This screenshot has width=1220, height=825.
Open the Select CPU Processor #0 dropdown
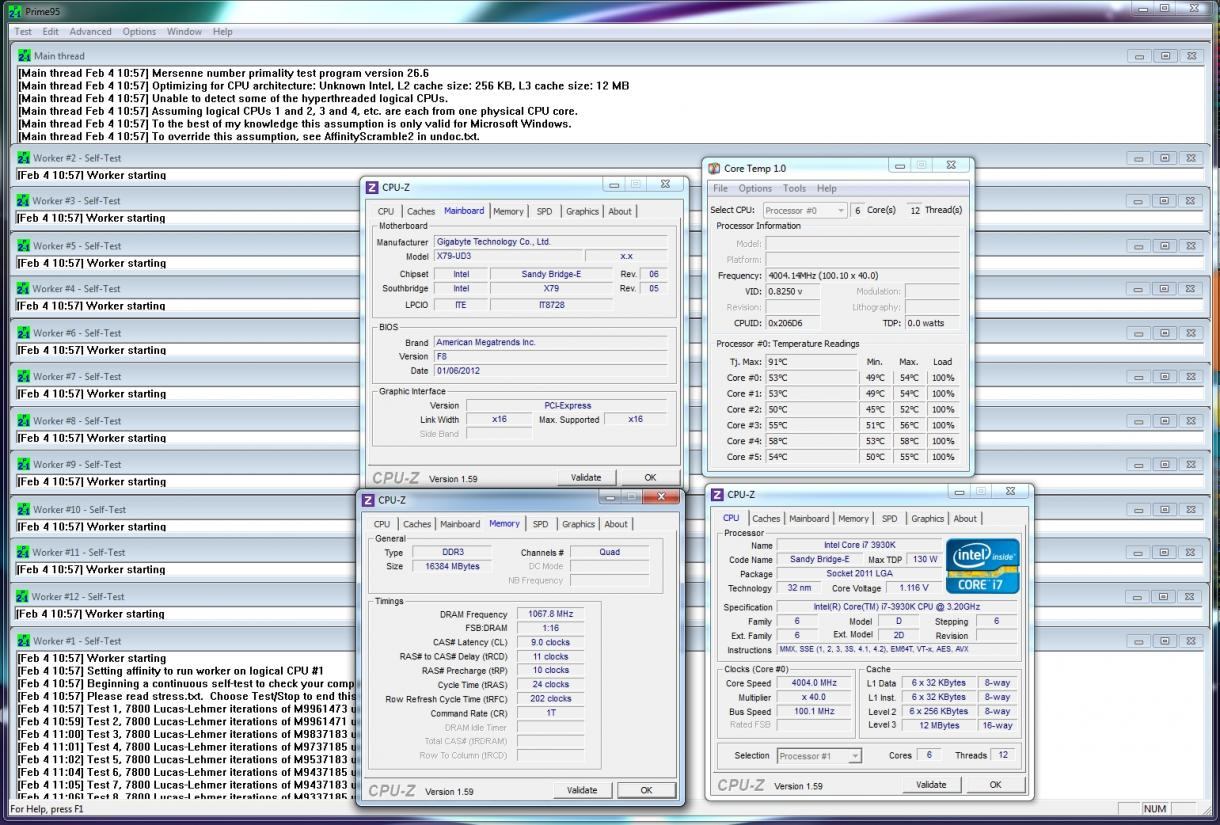tap(805, 210)
